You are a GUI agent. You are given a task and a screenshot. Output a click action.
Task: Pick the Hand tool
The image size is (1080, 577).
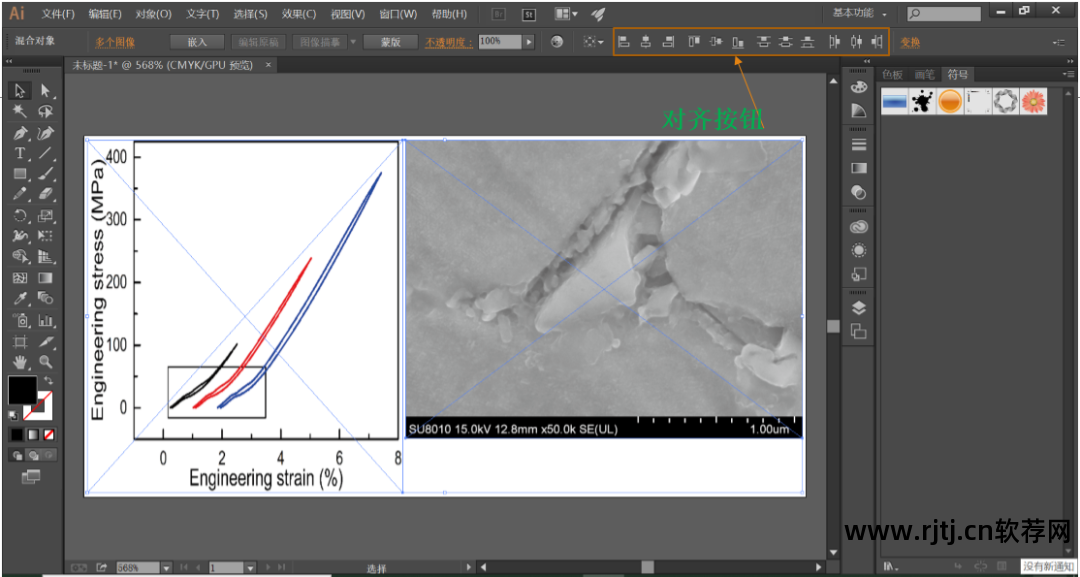[20, 361]
